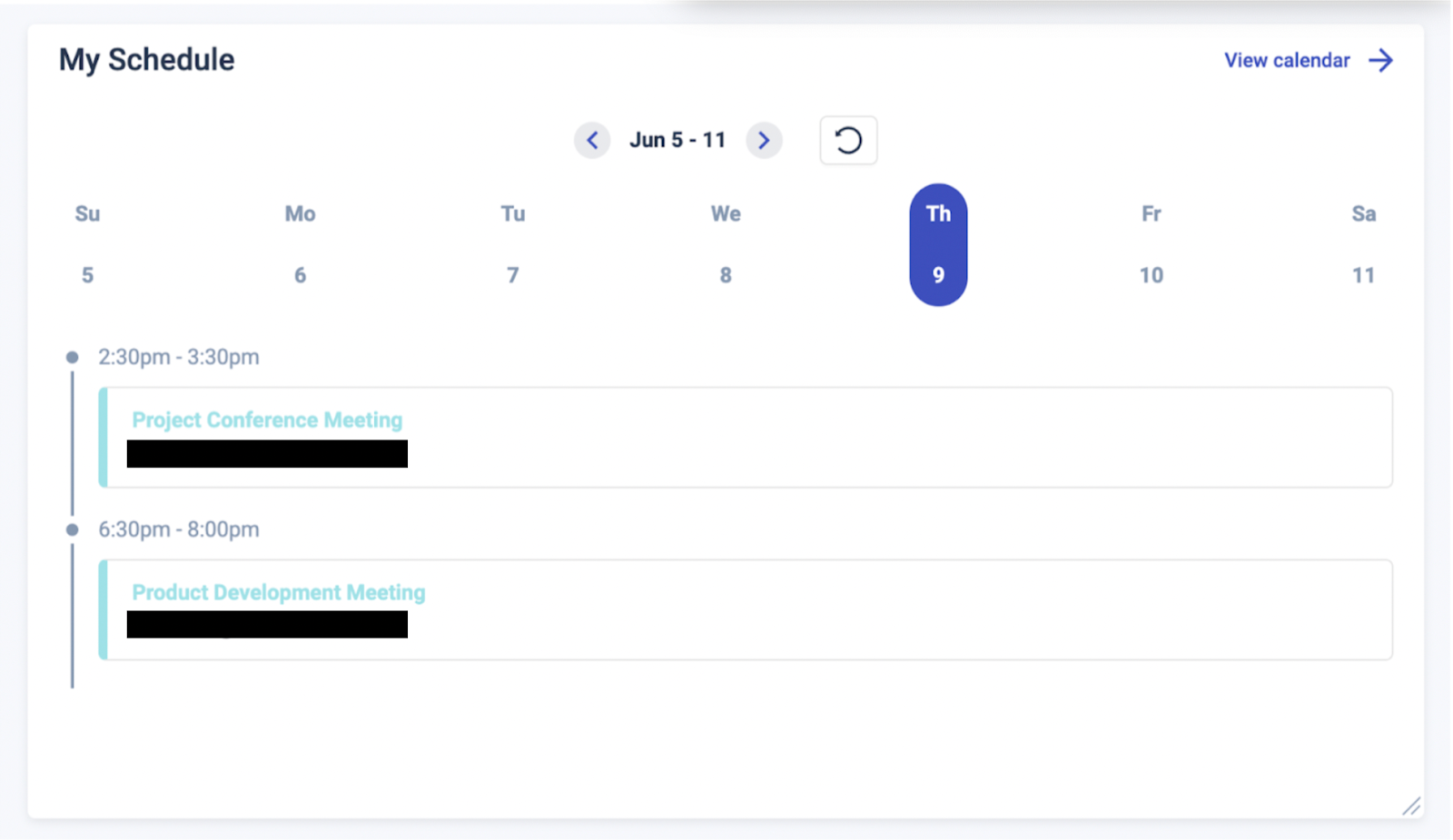This screenshot has width=1453, height=840.
Task: Click the My Schedule heading
Action: click(147, 60)
